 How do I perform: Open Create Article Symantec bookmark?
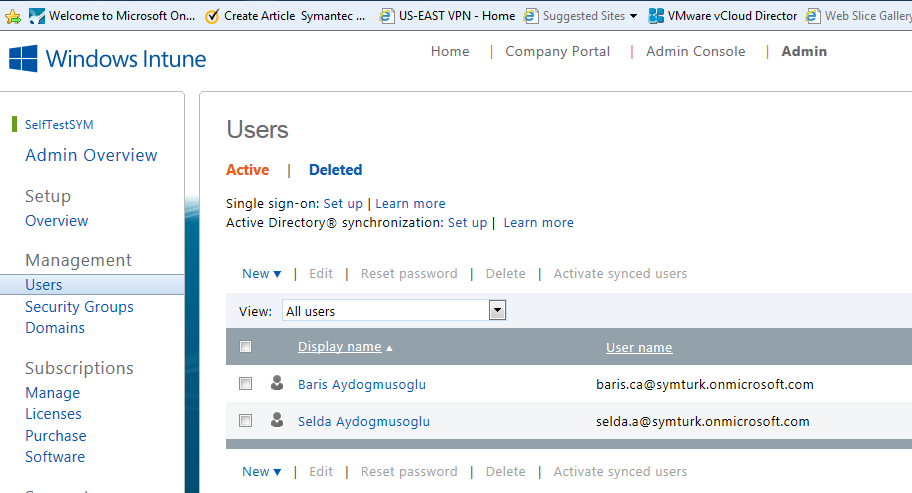click(x=286, y=16)
